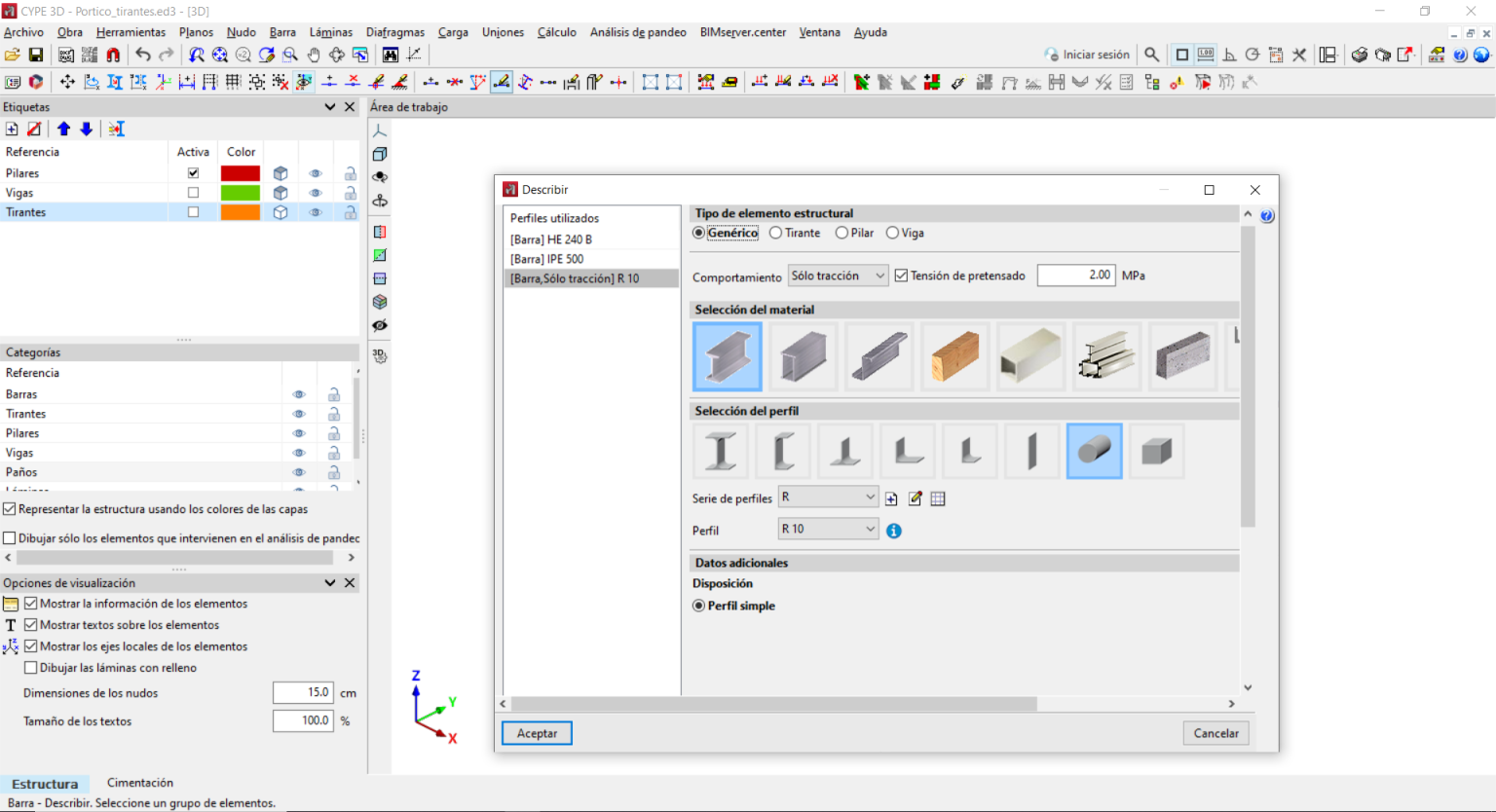Click the new label icon in Etiquetas panel
Image resolution: width=1496 pixels, height=812 pixels.
coord(12,129)
